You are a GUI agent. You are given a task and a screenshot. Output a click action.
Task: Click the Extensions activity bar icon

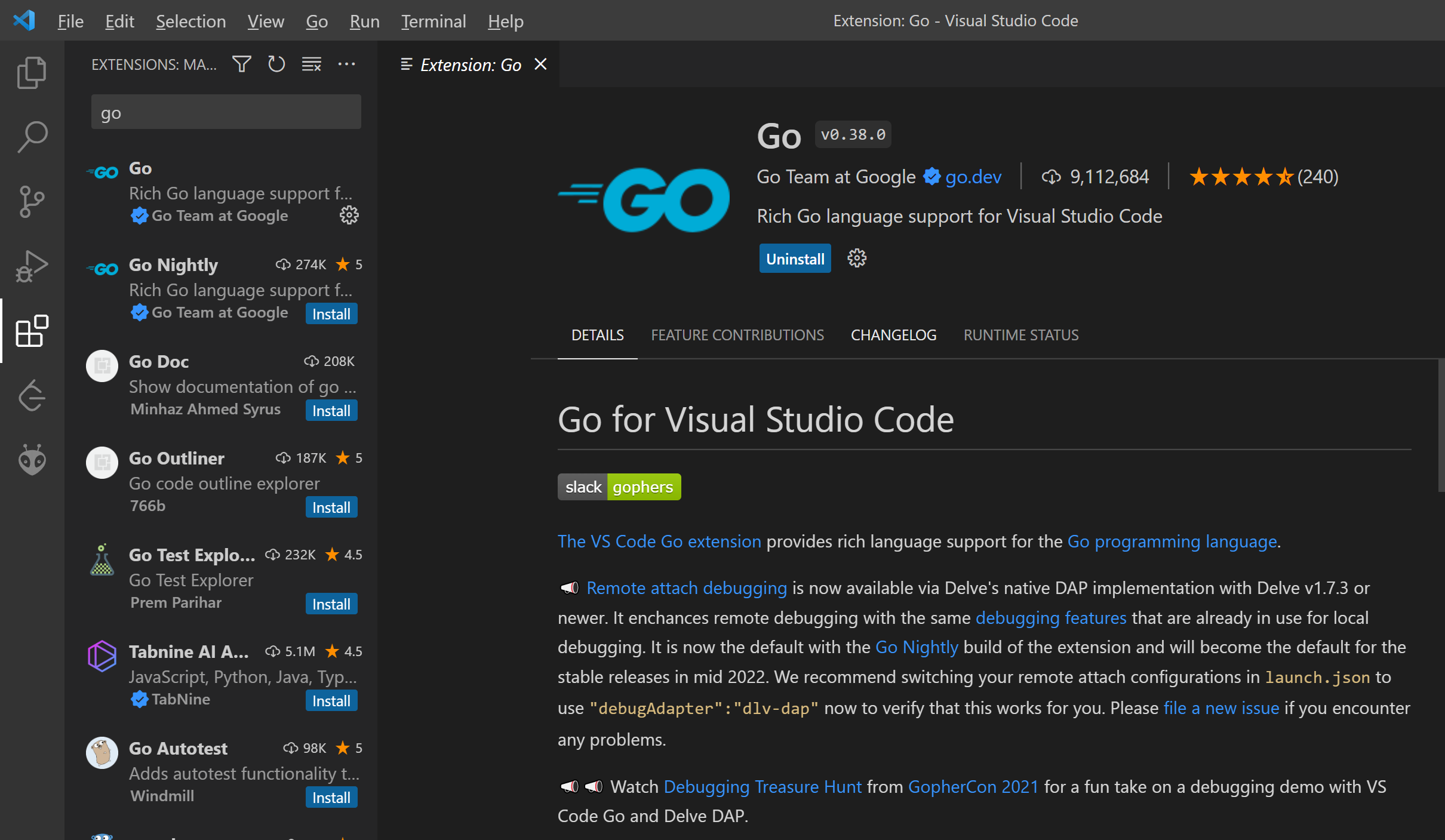tap(32, 331)
